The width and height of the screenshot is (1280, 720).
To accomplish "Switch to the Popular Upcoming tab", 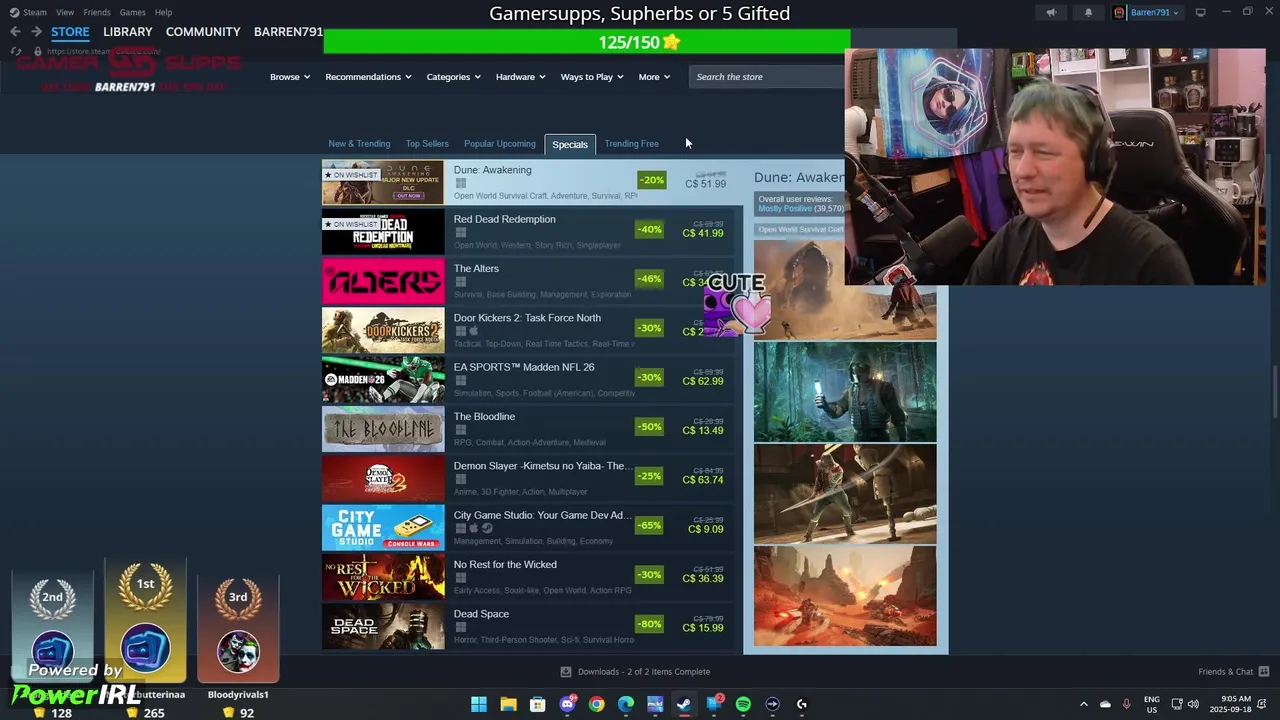I will [x=500, y=144].
